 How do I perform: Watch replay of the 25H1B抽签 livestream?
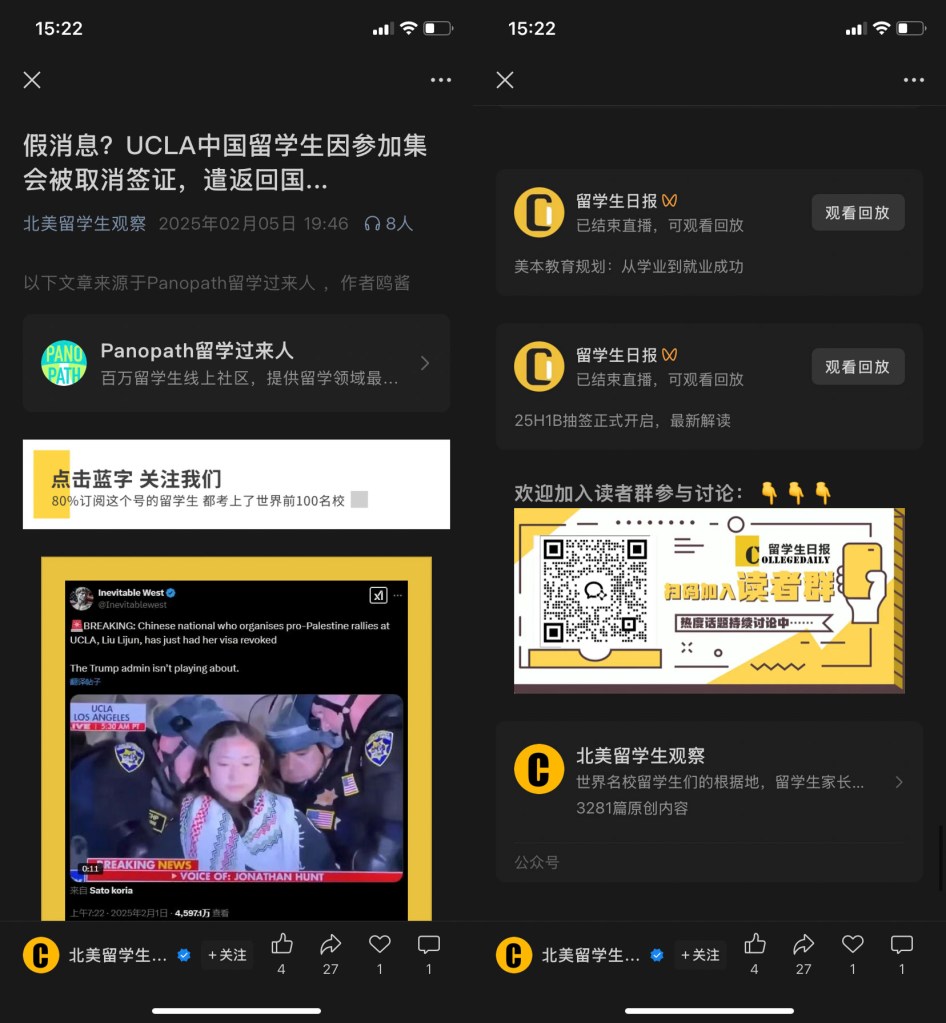[x=858, y=366]
